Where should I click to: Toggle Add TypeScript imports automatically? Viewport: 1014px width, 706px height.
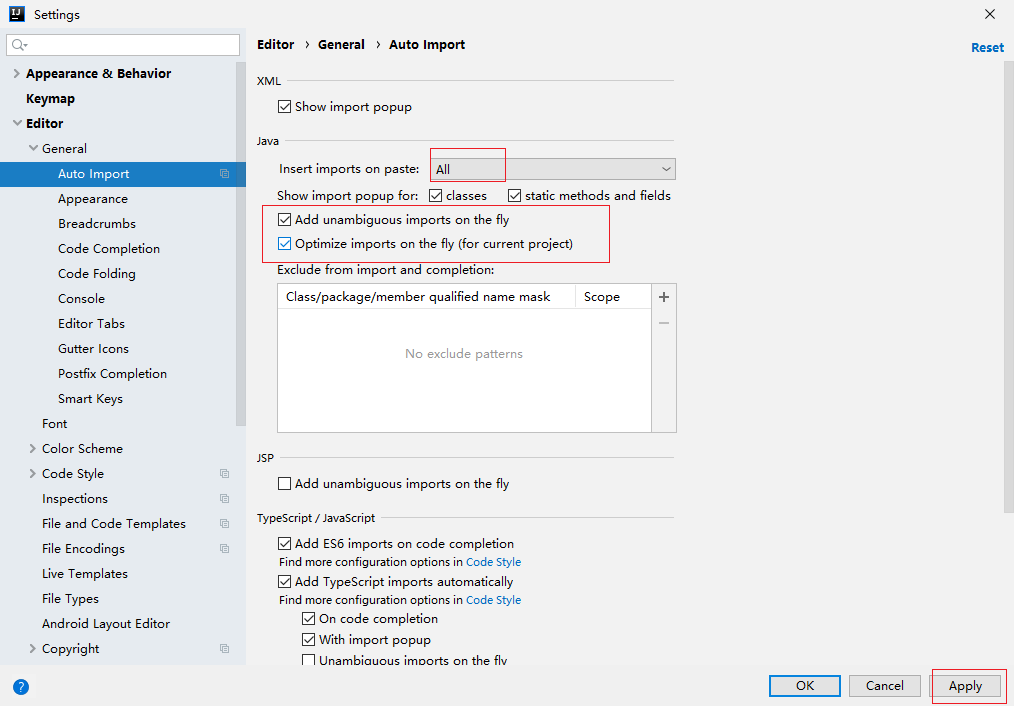point(285,582)
